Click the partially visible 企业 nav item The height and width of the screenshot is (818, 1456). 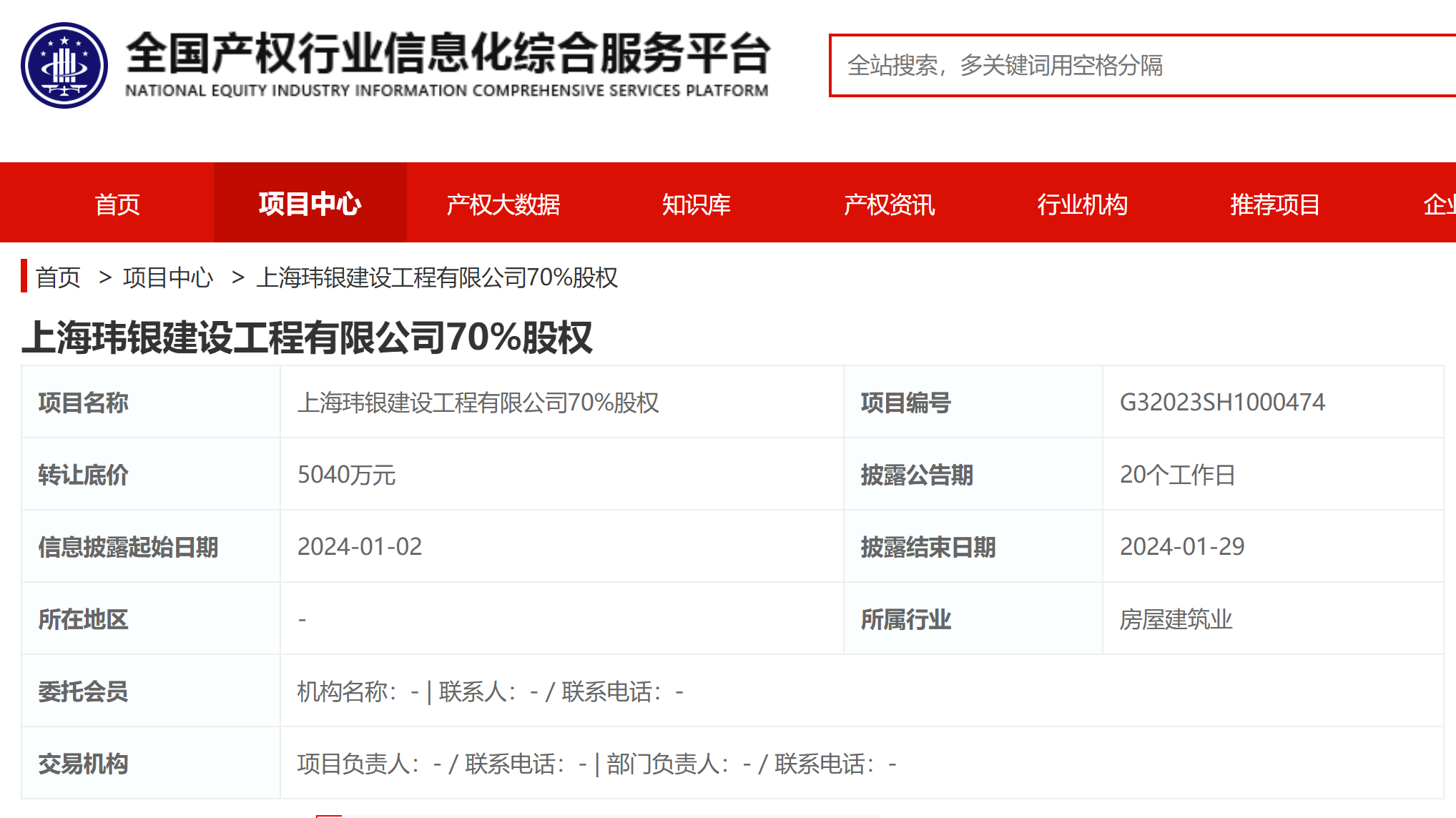pyautogui.click(x=1439, y=204)
